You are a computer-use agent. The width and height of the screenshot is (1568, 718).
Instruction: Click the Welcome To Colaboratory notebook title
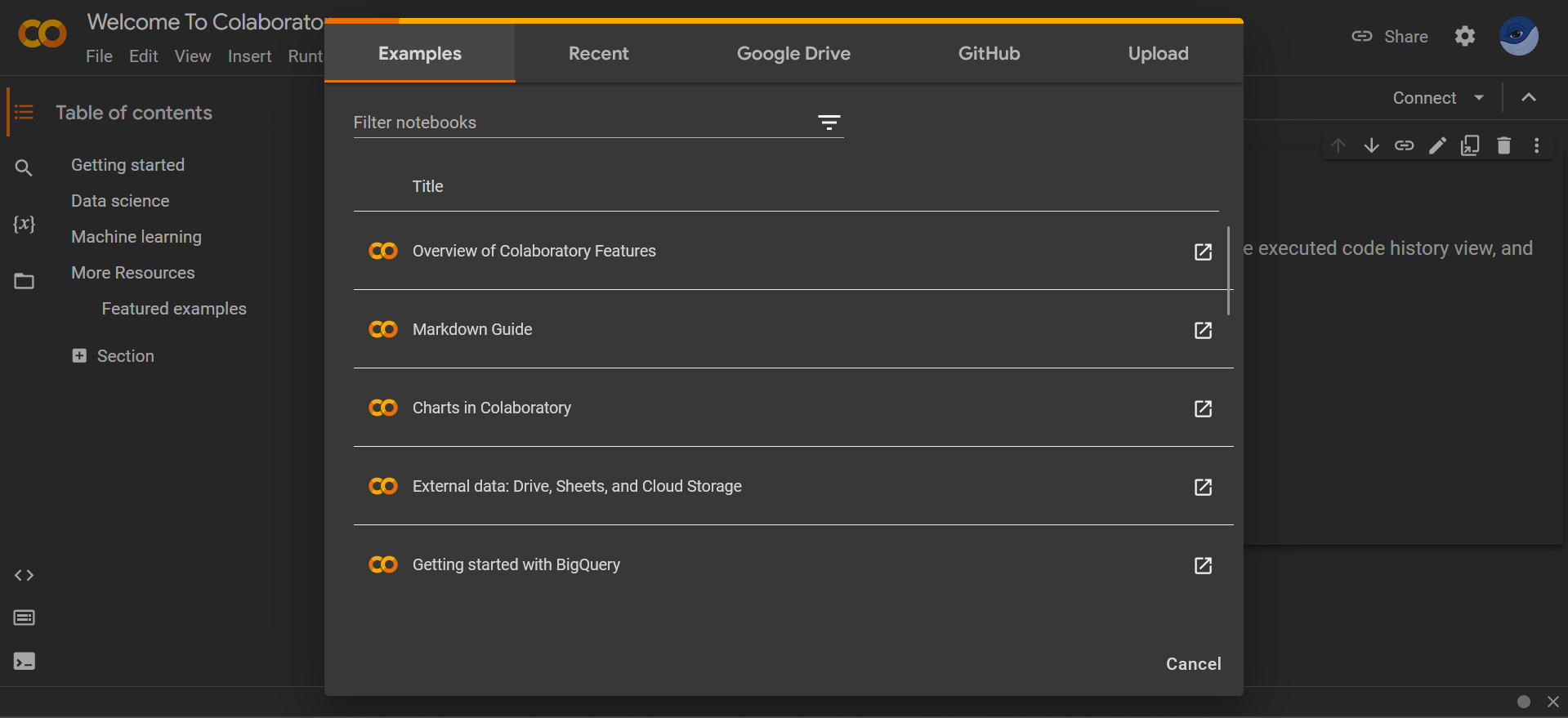point(205,22)
